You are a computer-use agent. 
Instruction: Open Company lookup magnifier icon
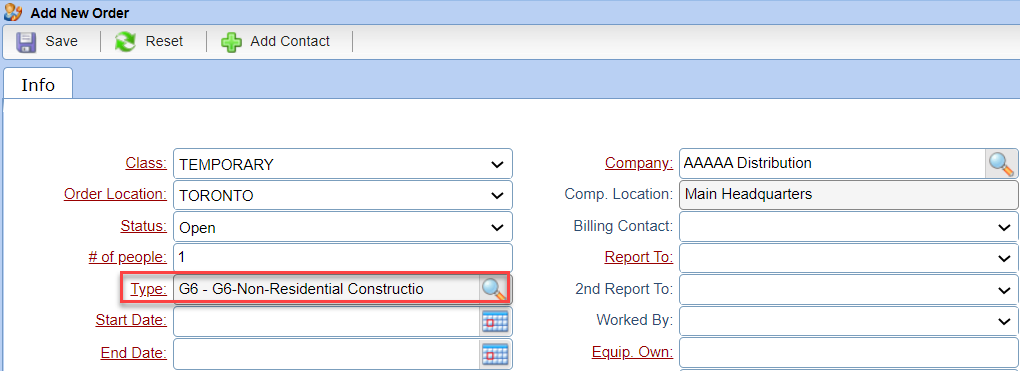click(x=1001, y=163)
